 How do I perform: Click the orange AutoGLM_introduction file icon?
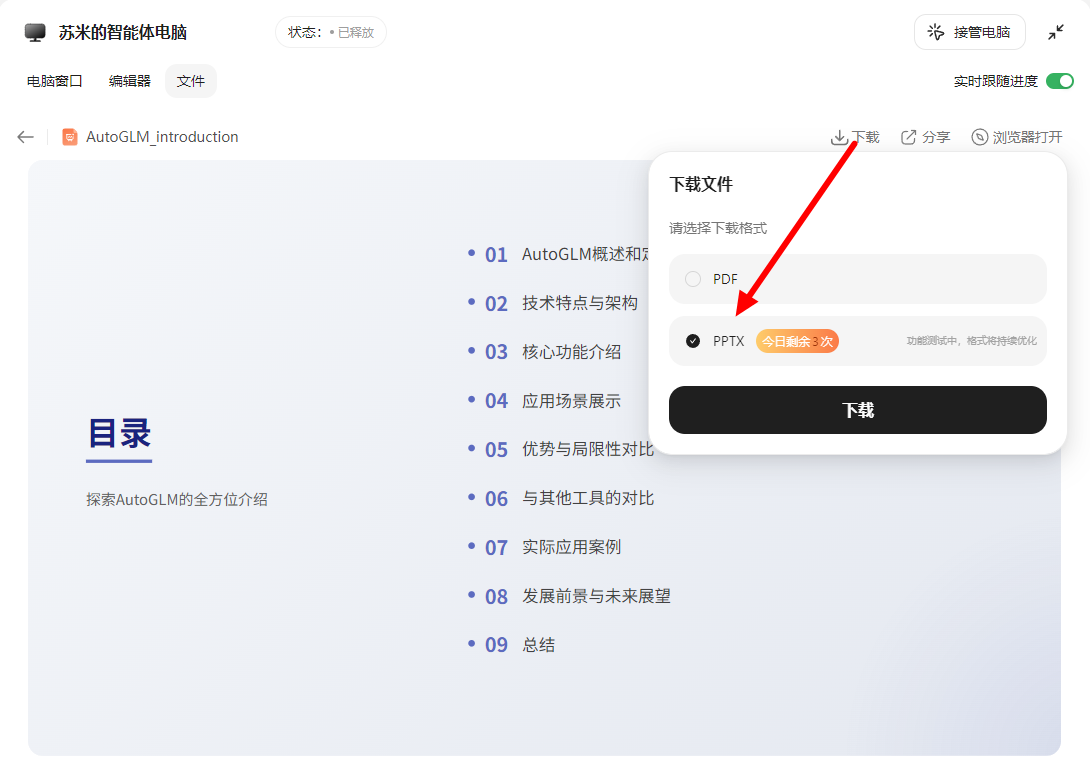pos(70,137)
